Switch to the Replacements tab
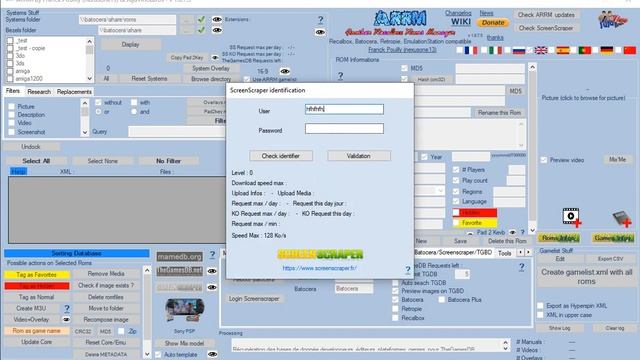640x360 pixels. coord(74,91)
